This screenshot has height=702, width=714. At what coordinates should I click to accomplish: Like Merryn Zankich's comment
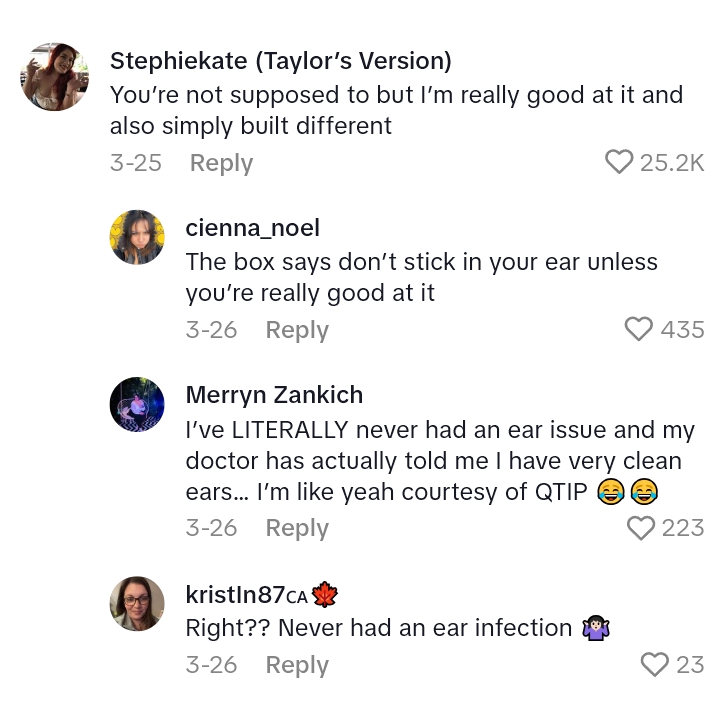(x=640, y=527)
